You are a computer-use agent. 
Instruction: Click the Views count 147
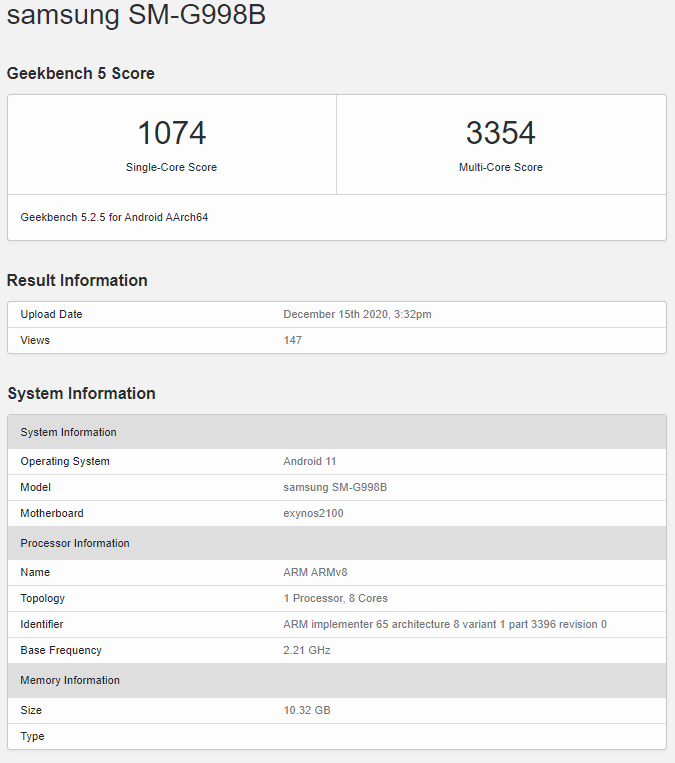click(292, 340)
